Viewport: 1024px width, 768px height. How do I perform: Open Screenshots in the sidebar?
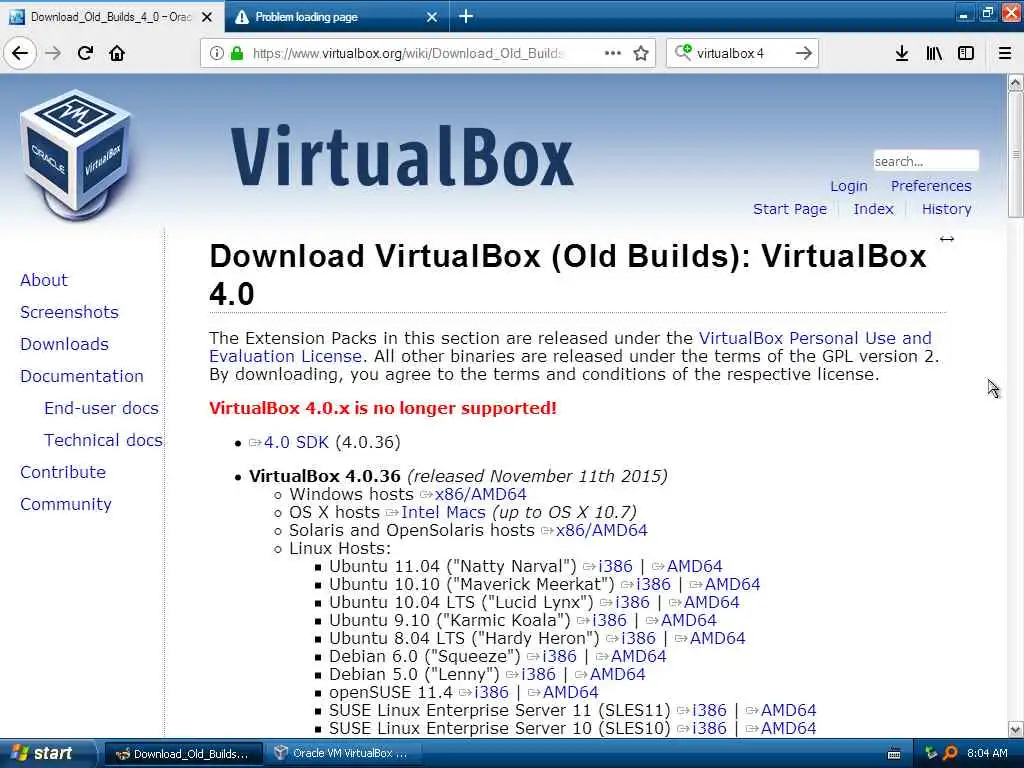click(x=69, y=312)
